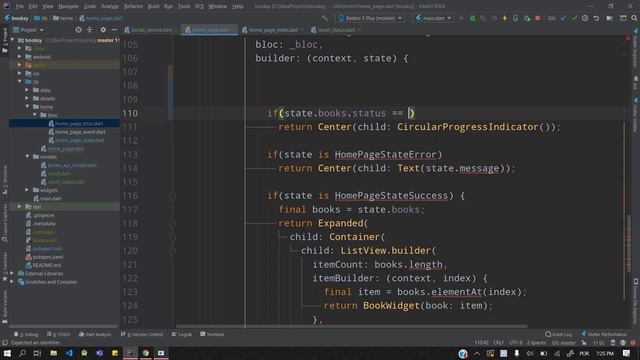Open the Terminal tool window
The width and height of the screenshot is (640, 360).
[212, 334]
